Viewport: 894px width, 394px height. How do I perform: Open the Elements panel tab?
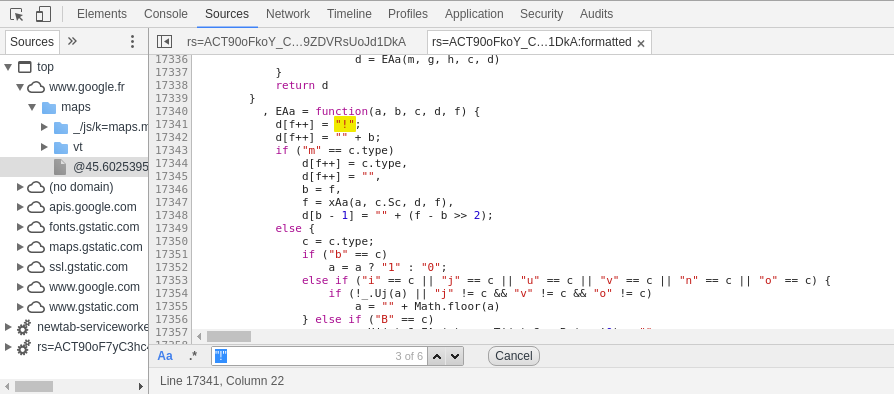tap(101, 14)
